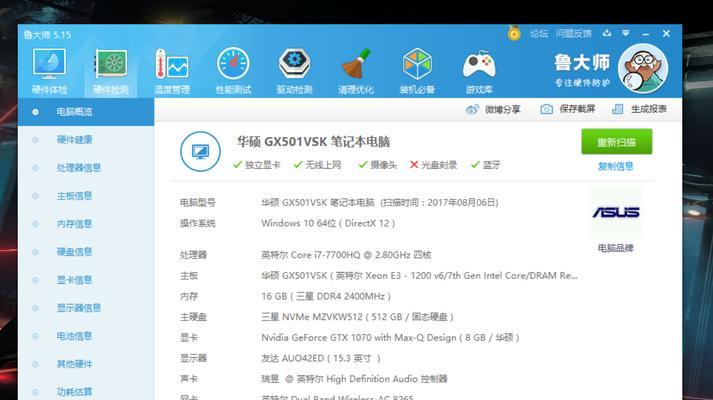Click 微博分享 share button

pos(493,110)
